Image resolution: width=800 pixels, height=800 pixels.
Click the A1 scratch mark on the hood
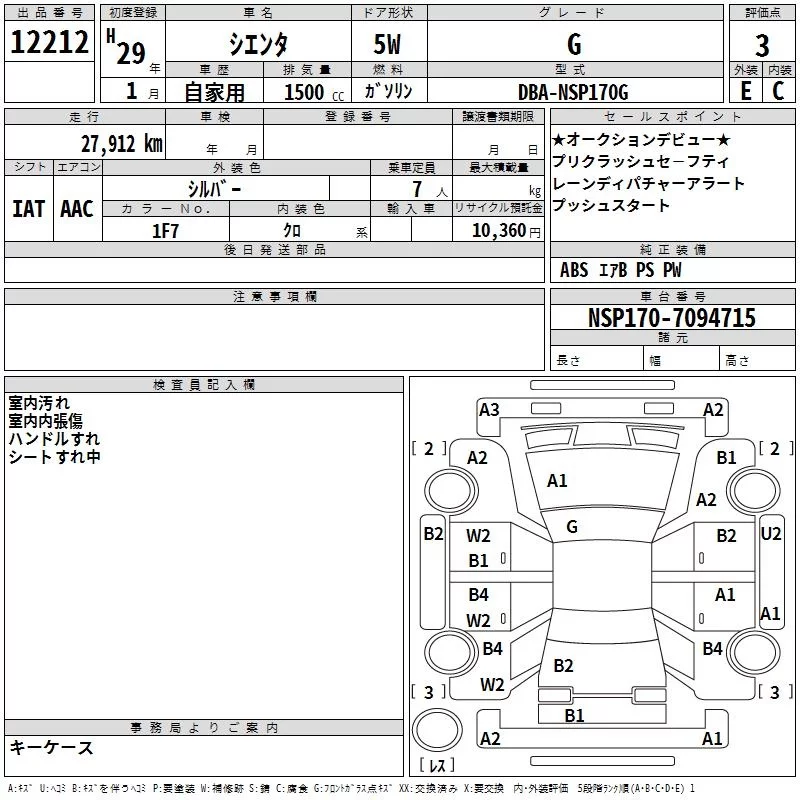(557, 481)
